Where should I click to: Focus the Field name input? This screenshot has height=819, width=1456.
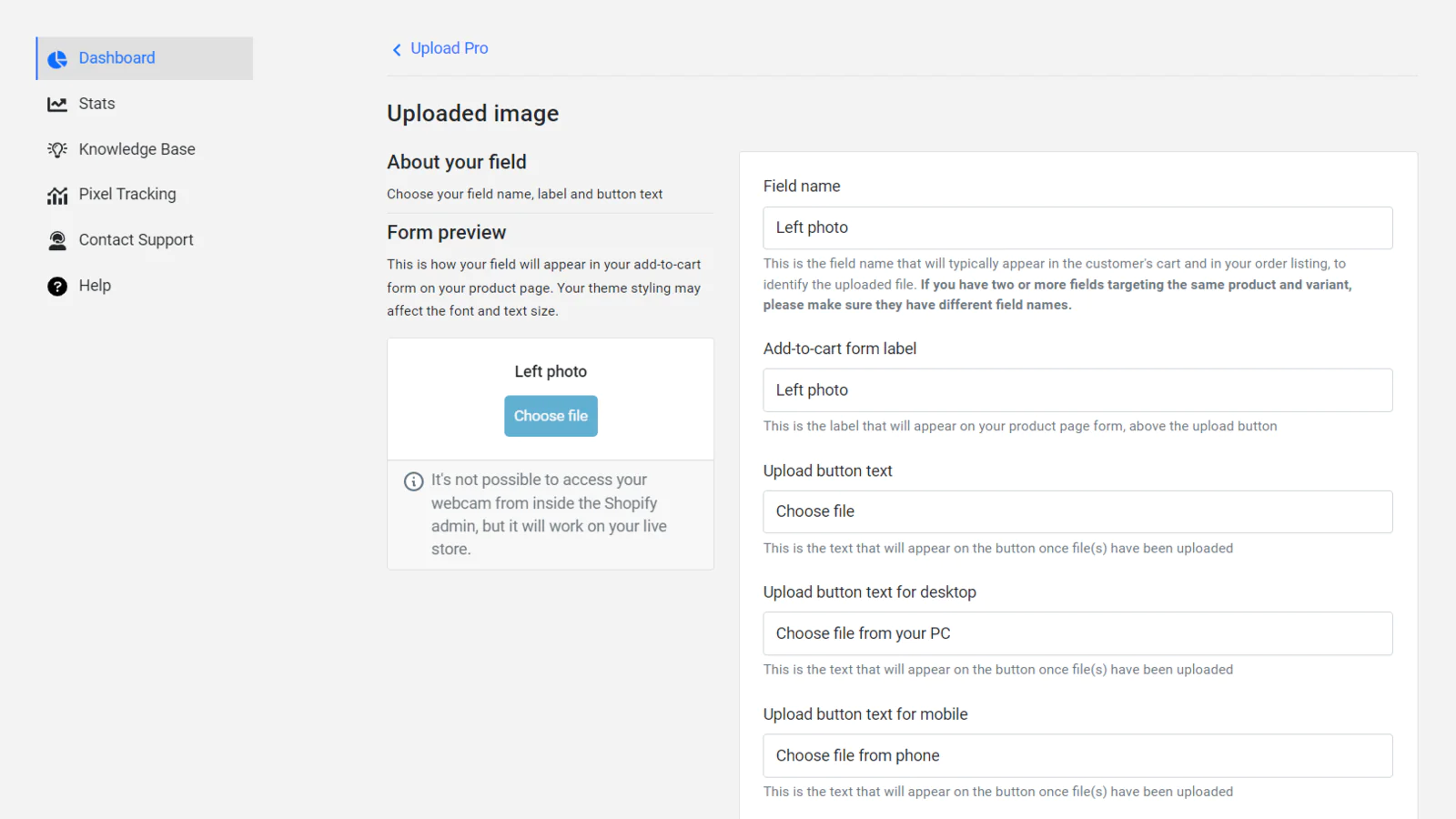(1077, 227)
